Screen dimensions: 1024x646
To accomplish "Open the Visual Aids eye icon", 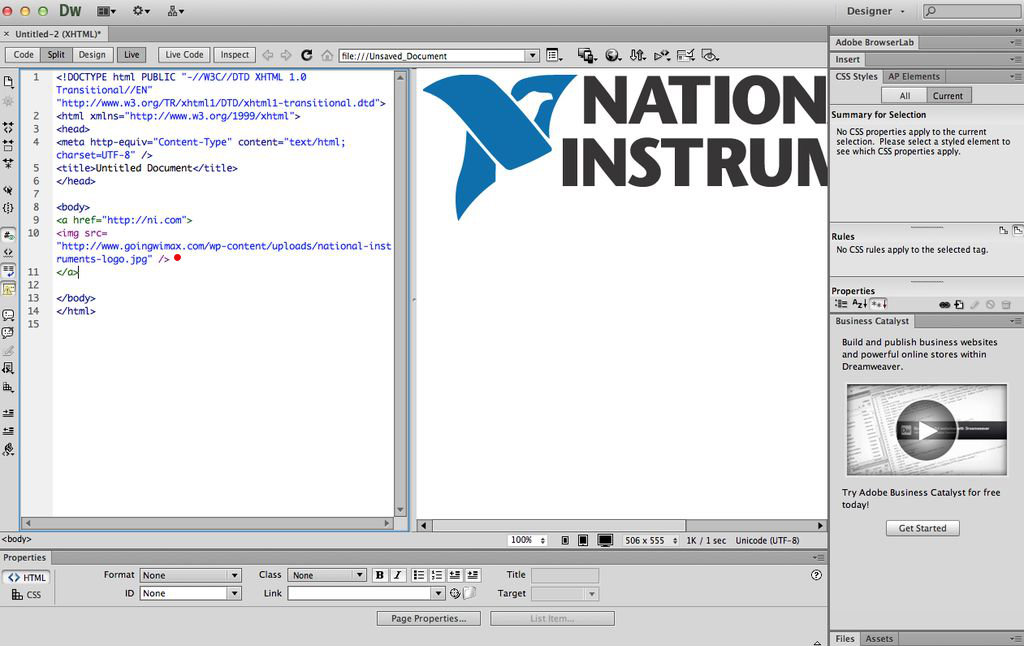I will [710, 56].
